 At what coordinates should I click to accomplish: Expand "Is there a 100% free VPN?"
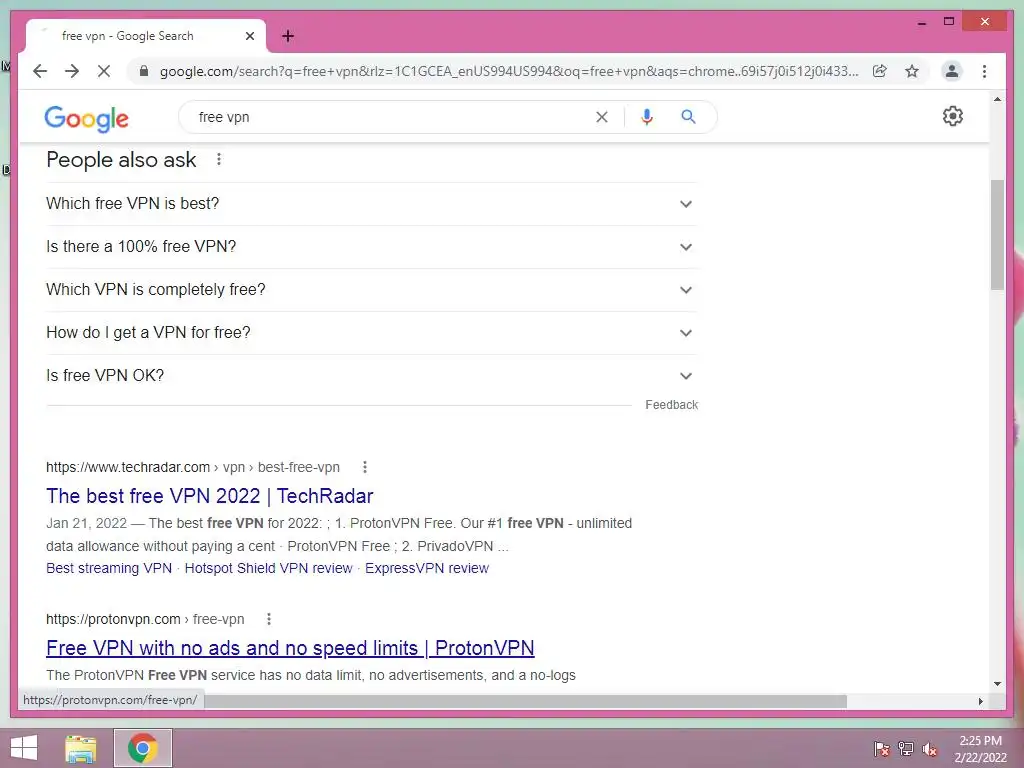coord(371,247)
